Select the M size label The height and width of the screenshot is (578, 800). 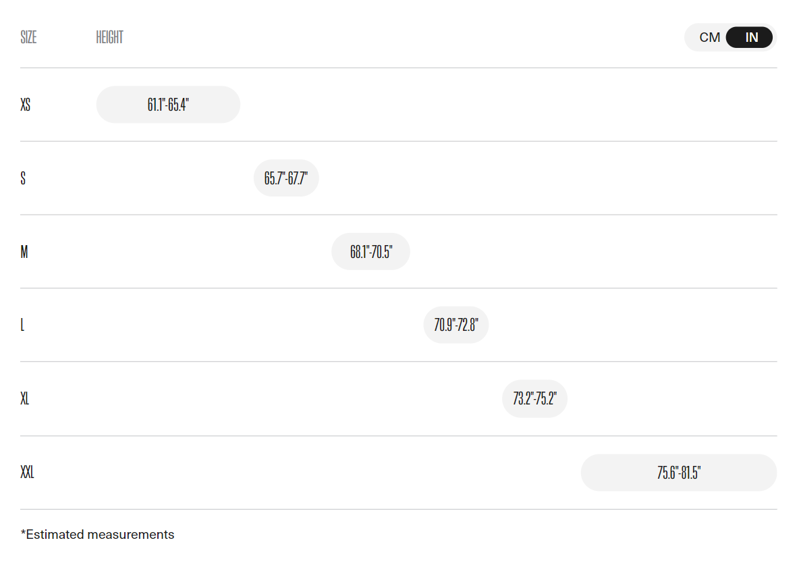(x=24, y=252)
